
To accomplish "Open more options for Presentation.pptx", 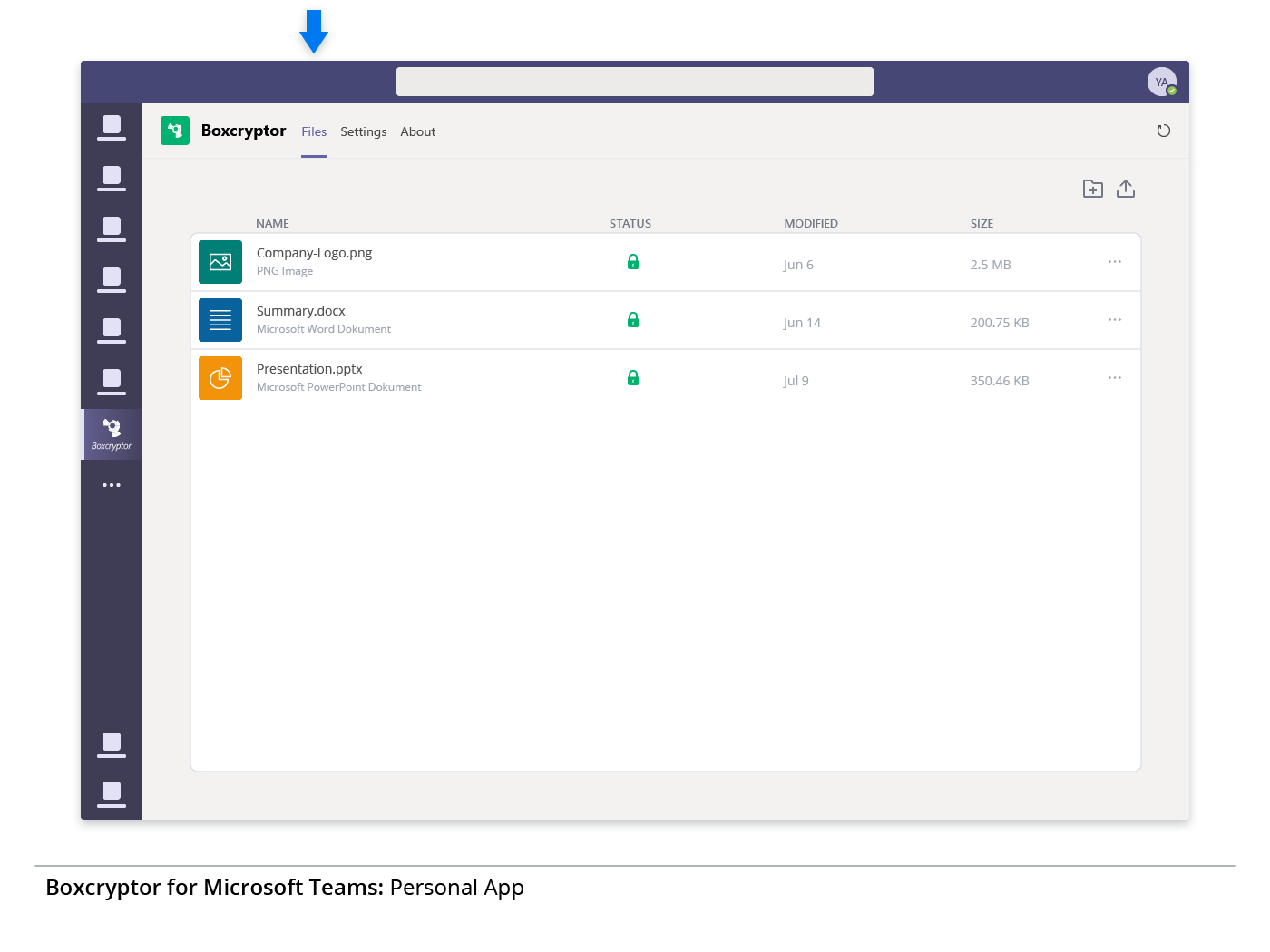I will pyautogui.click(x=1115, y=378).
